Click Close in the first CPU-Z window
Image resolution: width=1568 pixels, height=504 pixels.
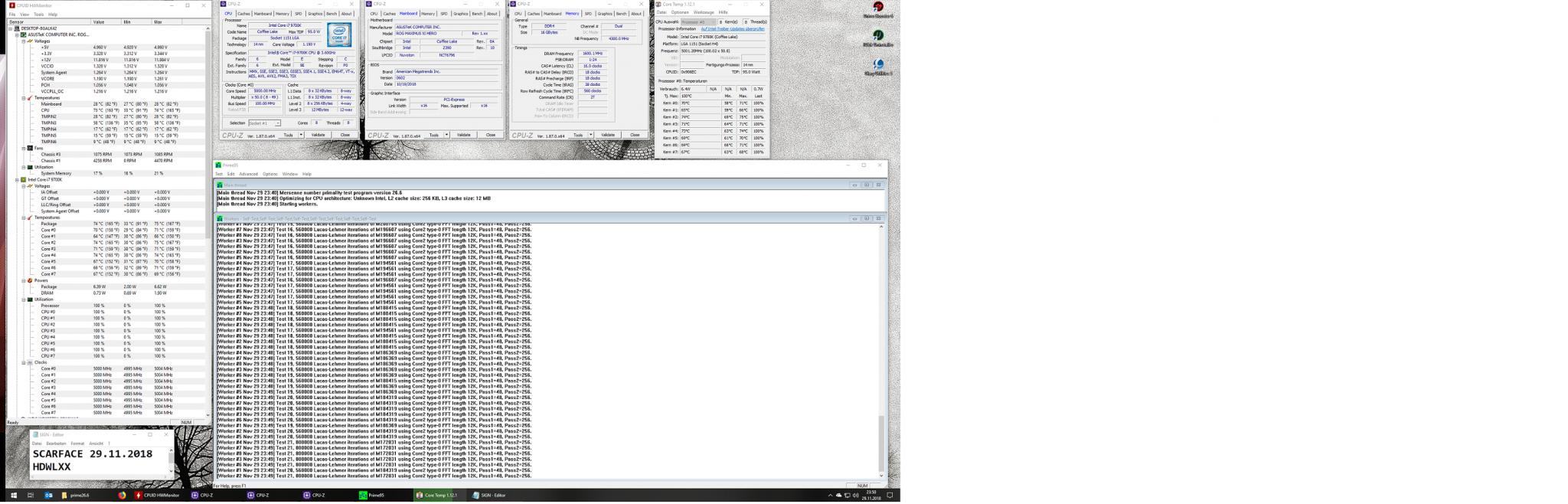pyautogui.click(x=345, y=135)
